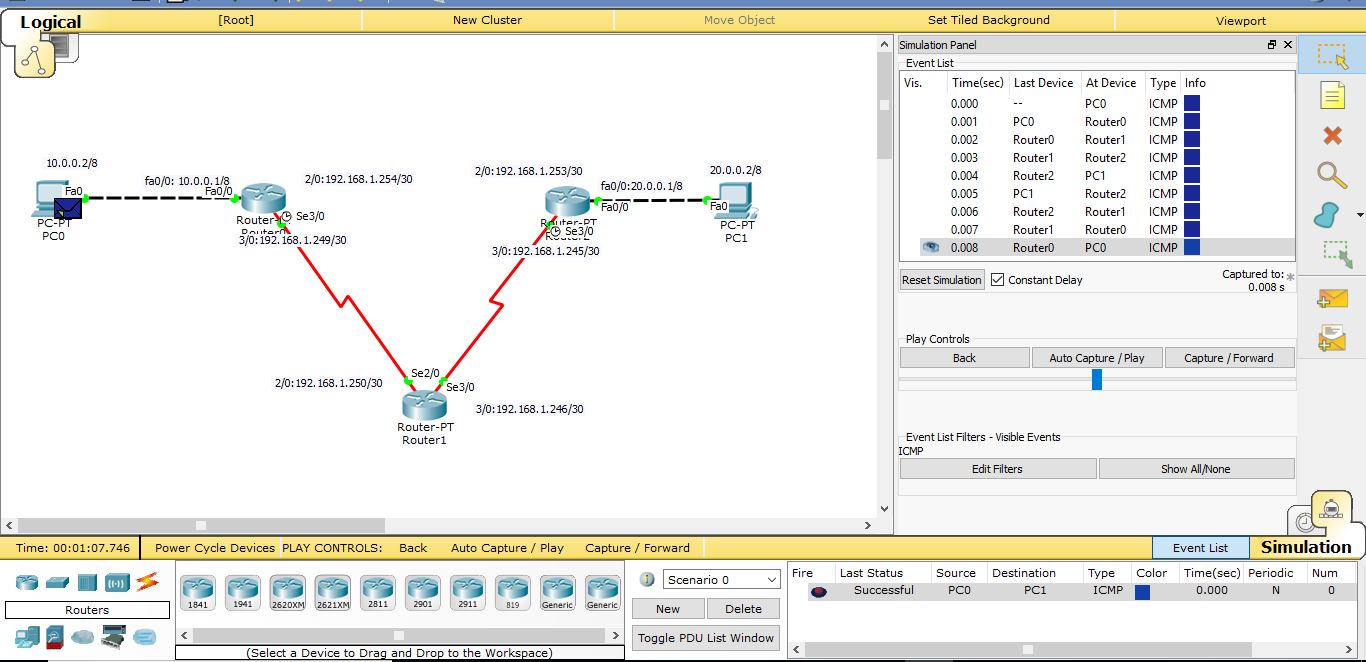Select the Custom Made Devices icon
The image size is (1366, 662).
[114, 636]
